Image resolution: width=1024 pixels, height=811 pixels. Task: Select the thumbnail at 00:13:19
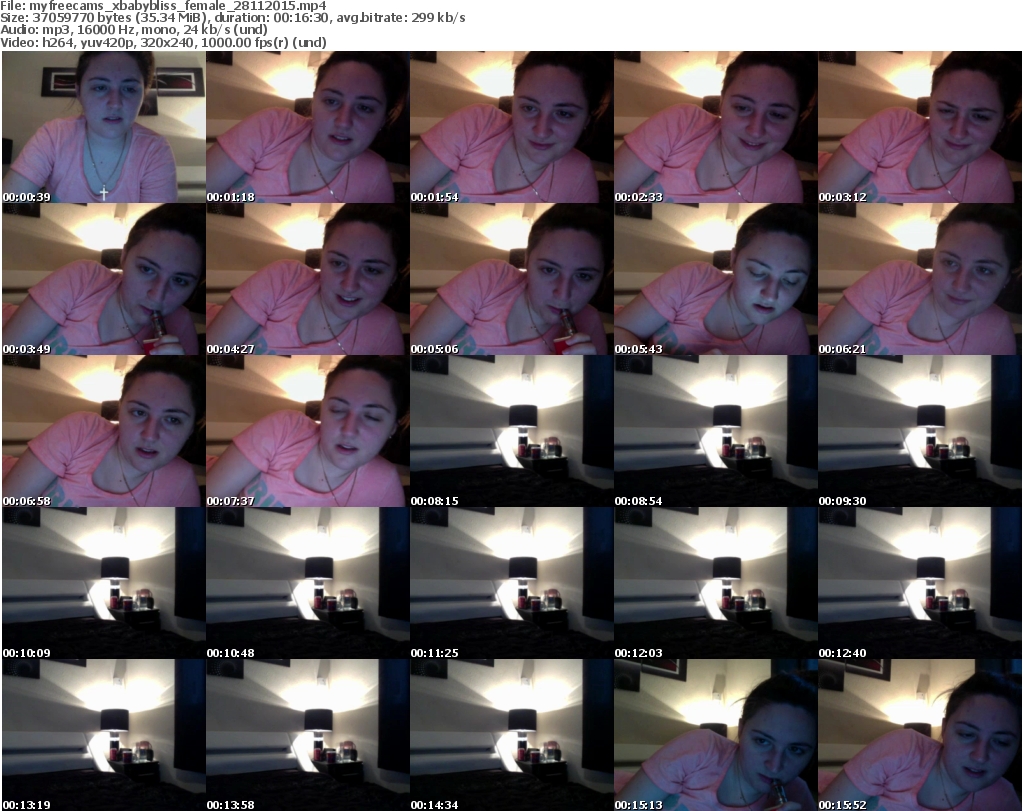(104, 735)
